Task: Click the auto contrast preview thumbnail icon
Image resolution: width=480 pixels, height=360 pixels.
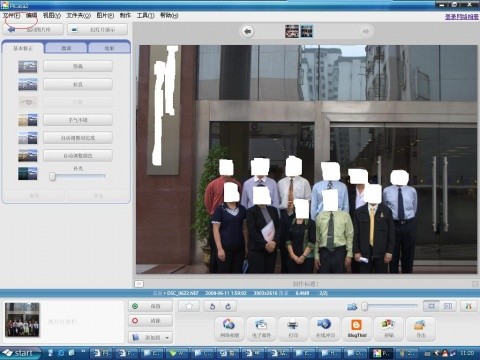Action: tap(28, 138)
